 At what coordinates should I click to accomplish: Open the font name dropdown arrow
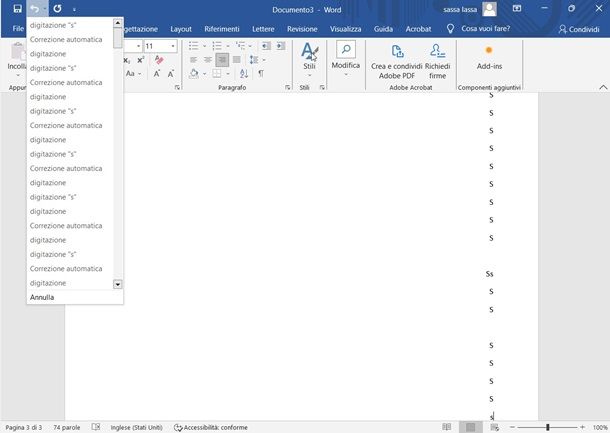pyautogui.click(x=138, y=46)
